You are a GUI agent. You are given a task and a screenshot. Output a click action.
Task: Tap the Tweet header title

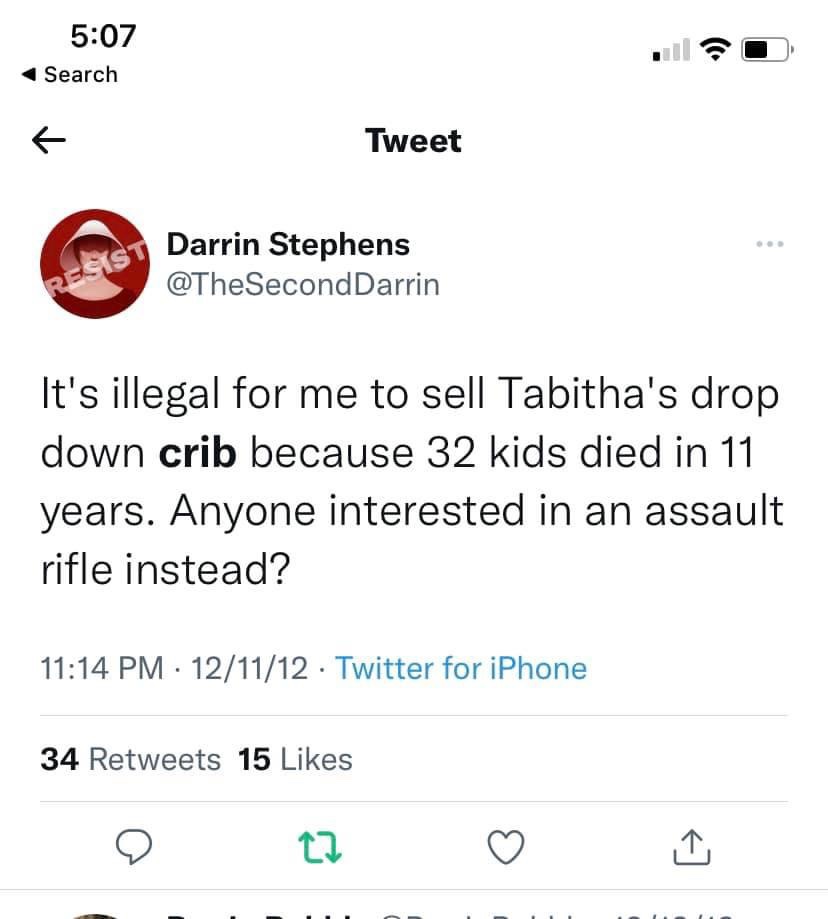414,141
